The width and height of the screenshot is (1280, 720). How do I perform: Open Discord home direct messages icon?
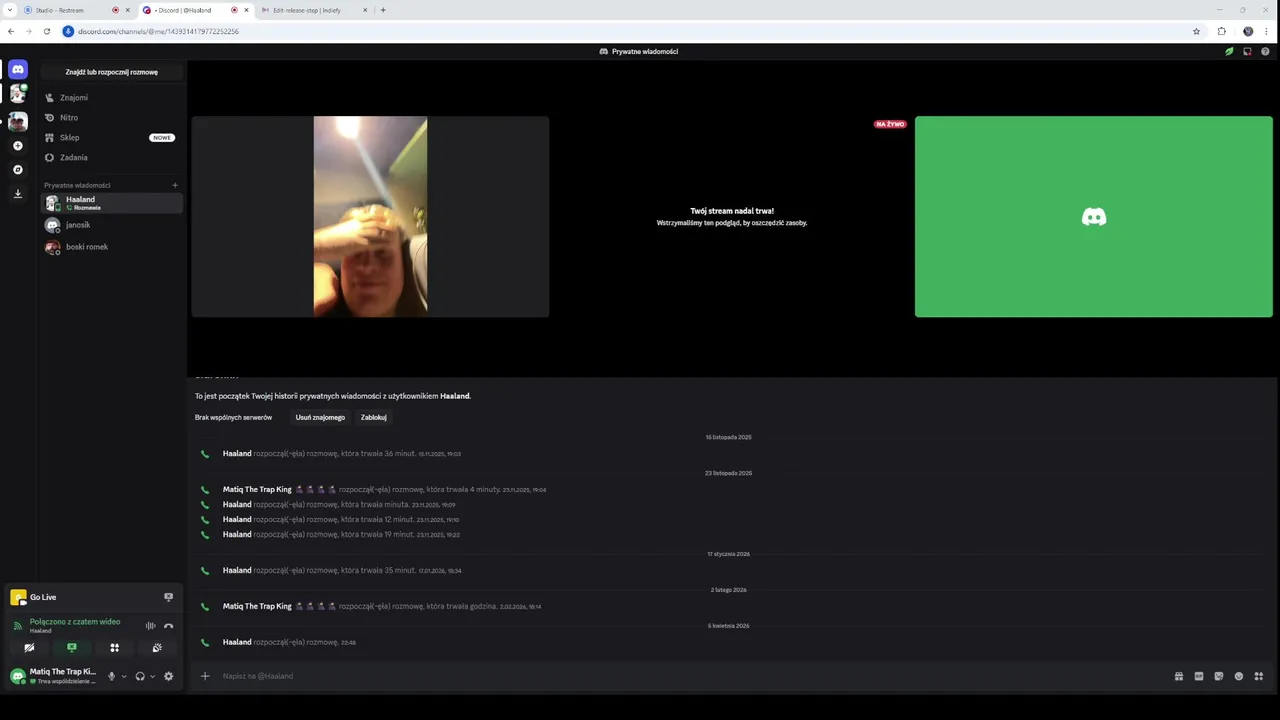click(17, 69)
